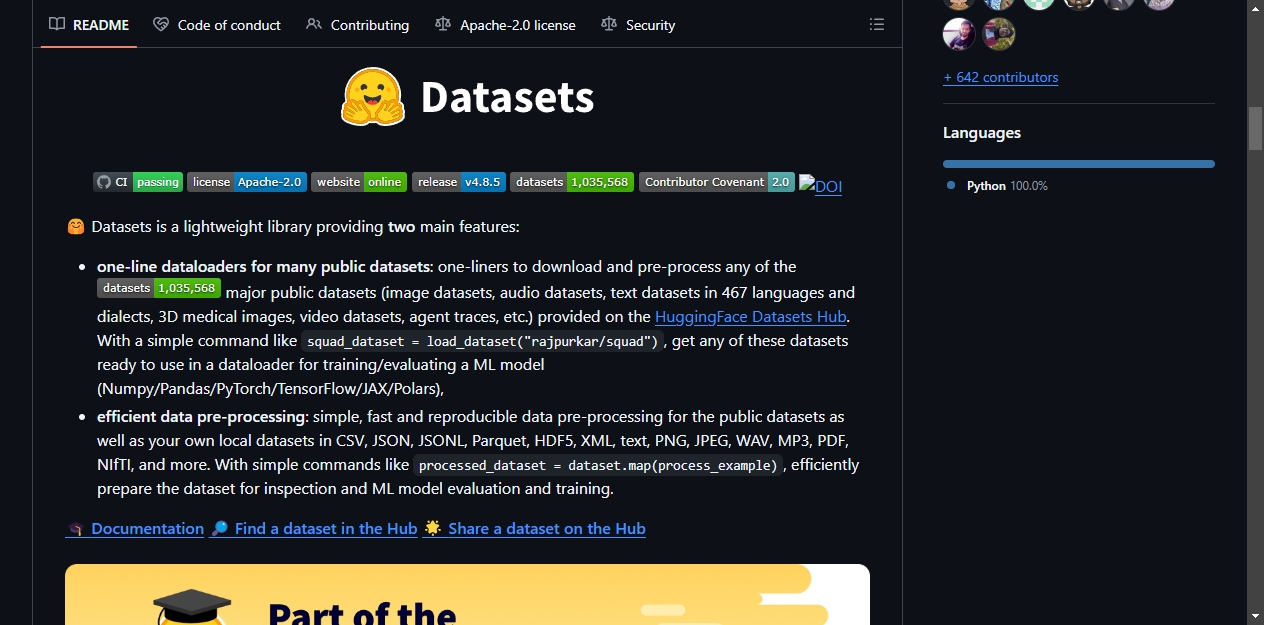Click the blue dot next to Python
1264x625 pixels.
(x=951, y=186)
